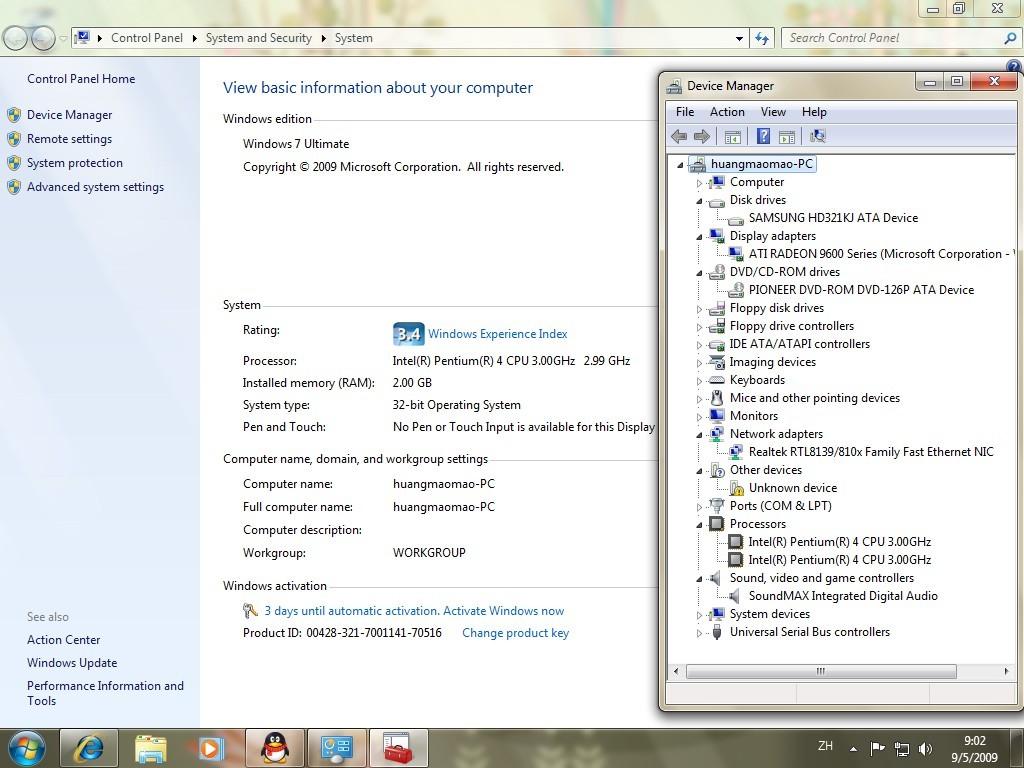Screen dimensions: 1024x768
Task: Expand Universal Serial Bus controllers node
Action: (699, 632)
